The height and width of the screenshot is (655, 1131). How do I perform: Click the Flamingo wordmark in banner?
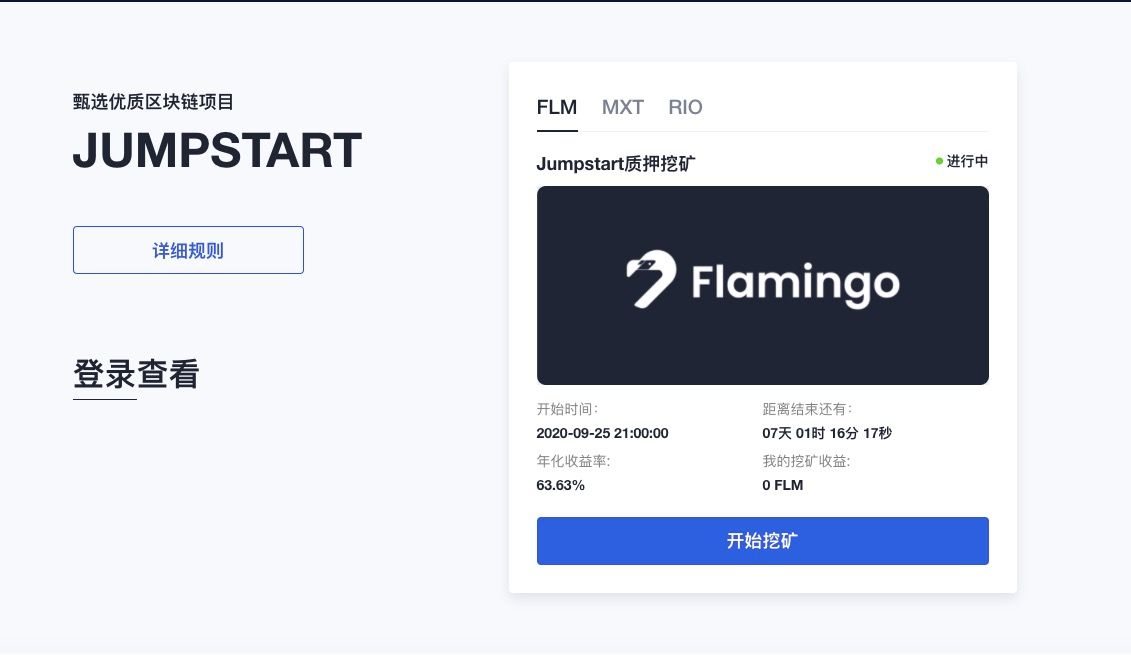796,285
